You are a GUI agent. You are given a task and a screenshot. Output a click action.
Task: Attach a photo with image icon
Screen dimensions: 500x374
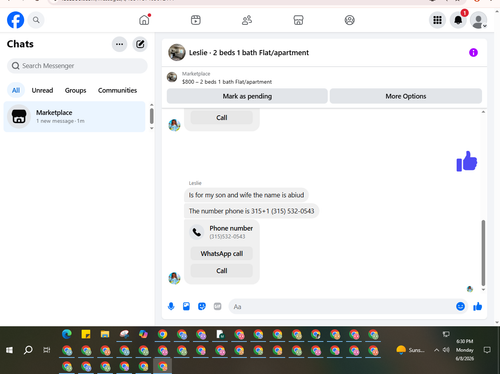[186, 306]
